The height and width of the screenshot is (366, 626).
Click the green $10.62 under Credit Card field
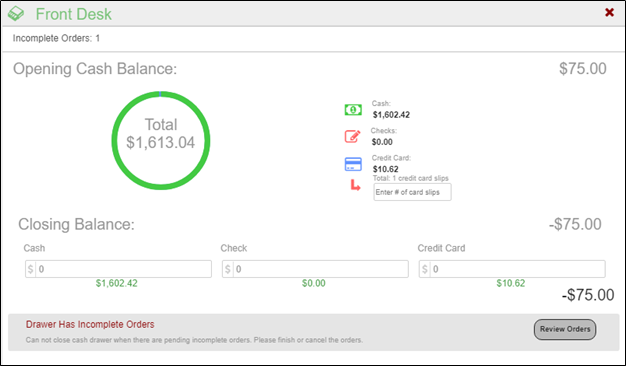[x=511, y=283]
